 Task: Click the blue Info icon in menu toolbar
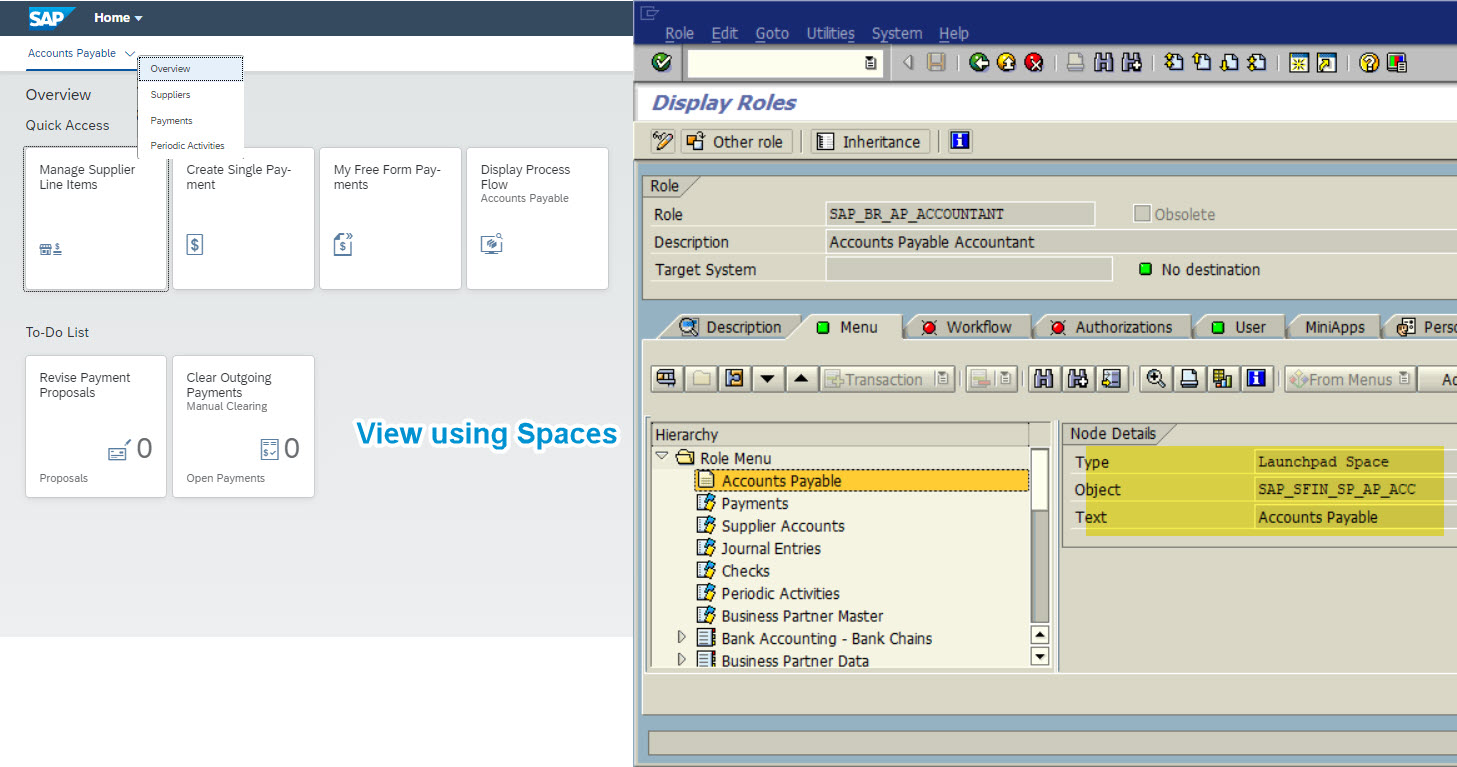tap(1256, 379)
